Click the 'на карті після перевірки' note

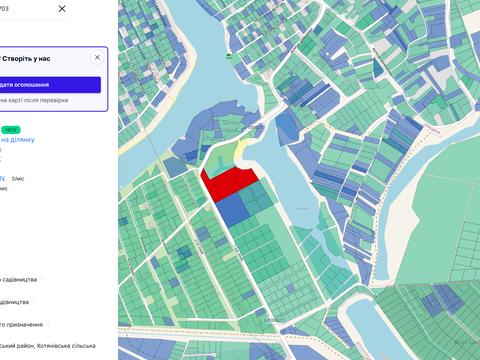tap(34, 100)
